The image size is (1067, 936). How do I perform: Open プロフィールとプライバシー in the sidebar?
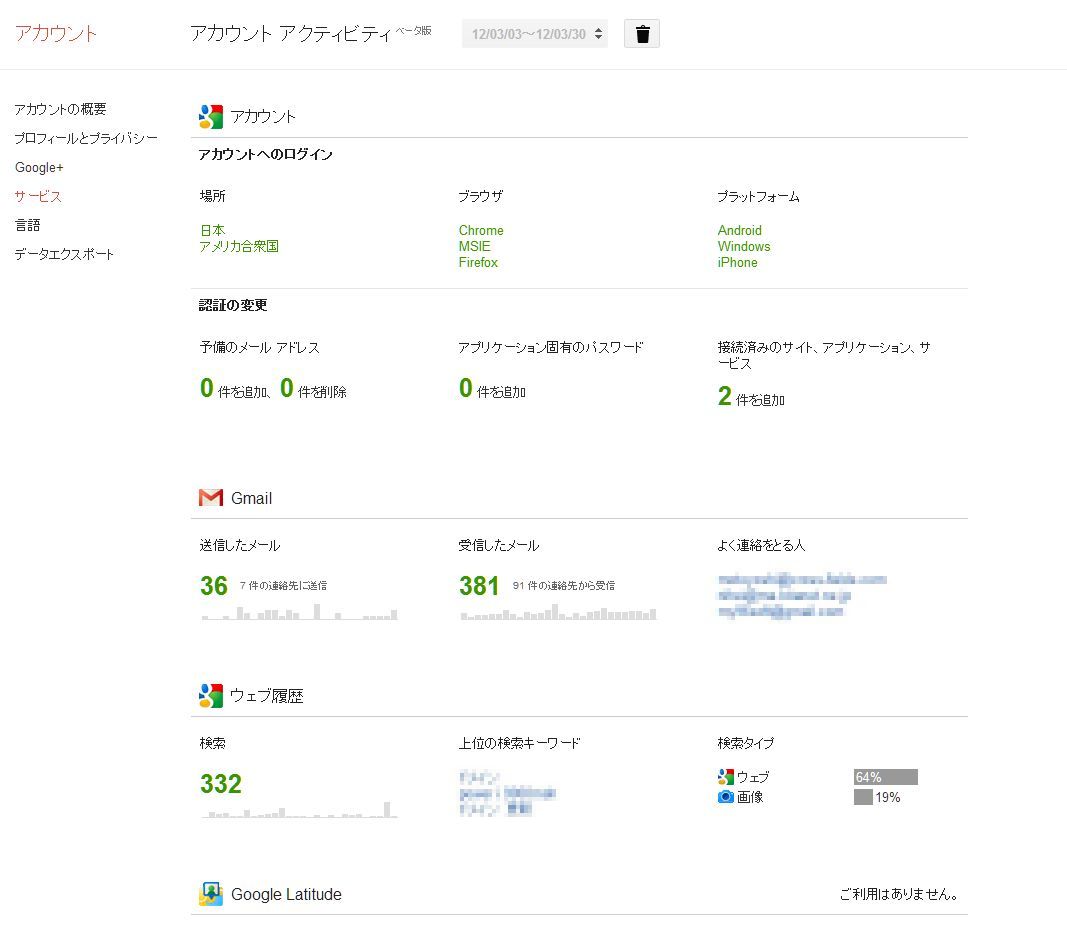(x=86, y=138)
